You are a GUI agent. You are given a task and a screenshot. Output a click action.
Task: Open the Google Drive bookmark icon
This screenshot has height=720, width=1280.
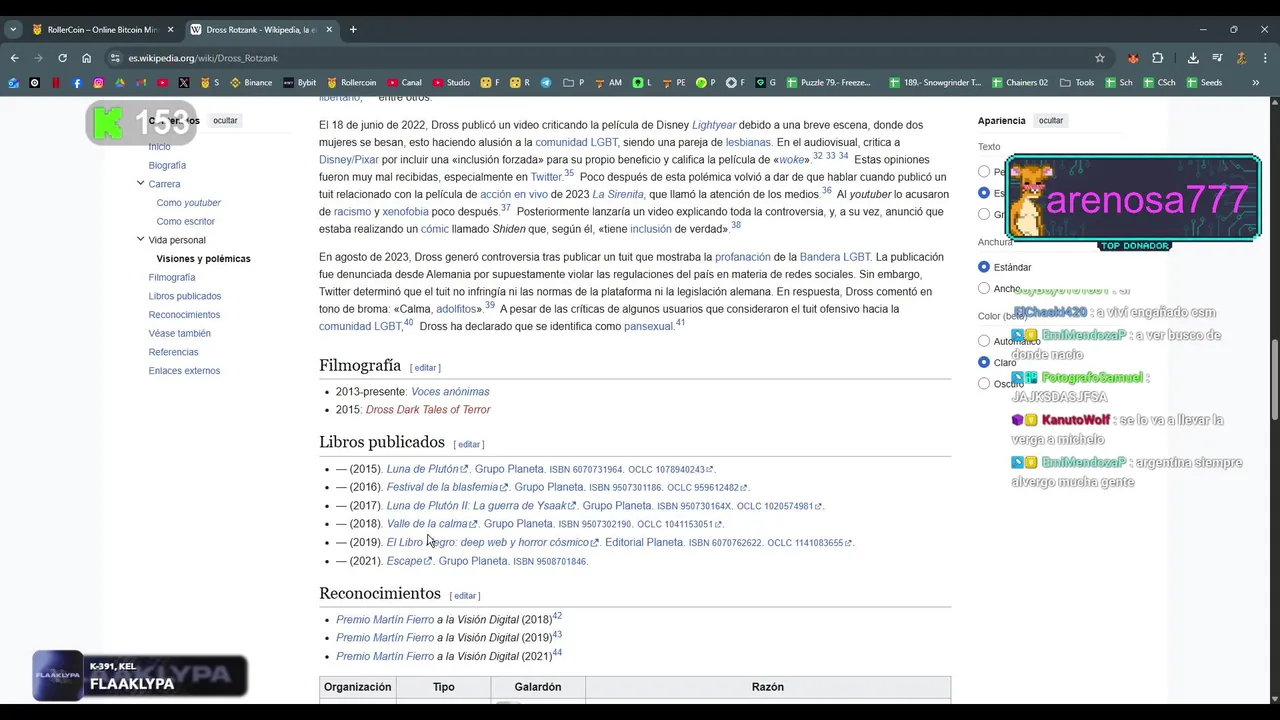coord(120,83)
